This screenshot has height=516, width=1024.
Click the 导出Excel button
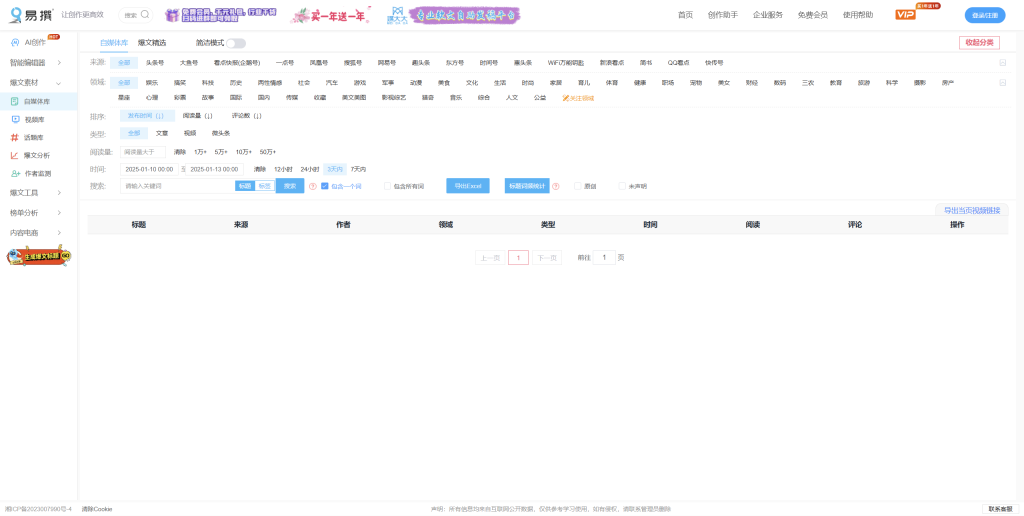coord(468,186)
